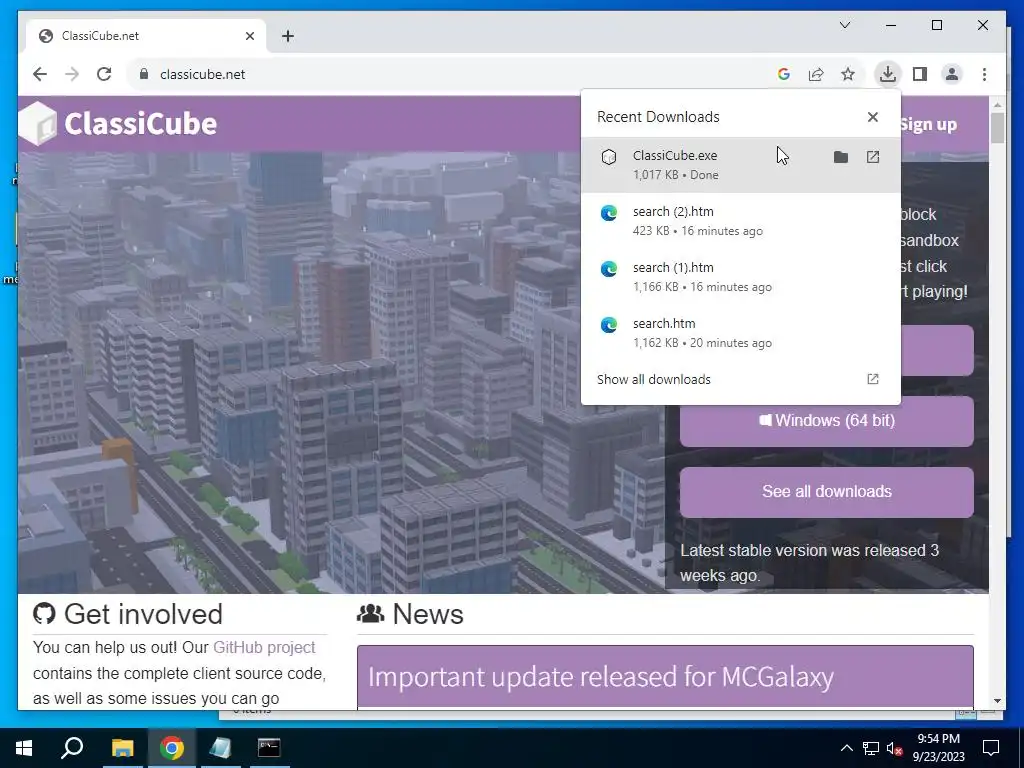The width and height of the screenshot is (1024, 768).
Task: Click the Google icon in the address bar
Action: point(784,74)
